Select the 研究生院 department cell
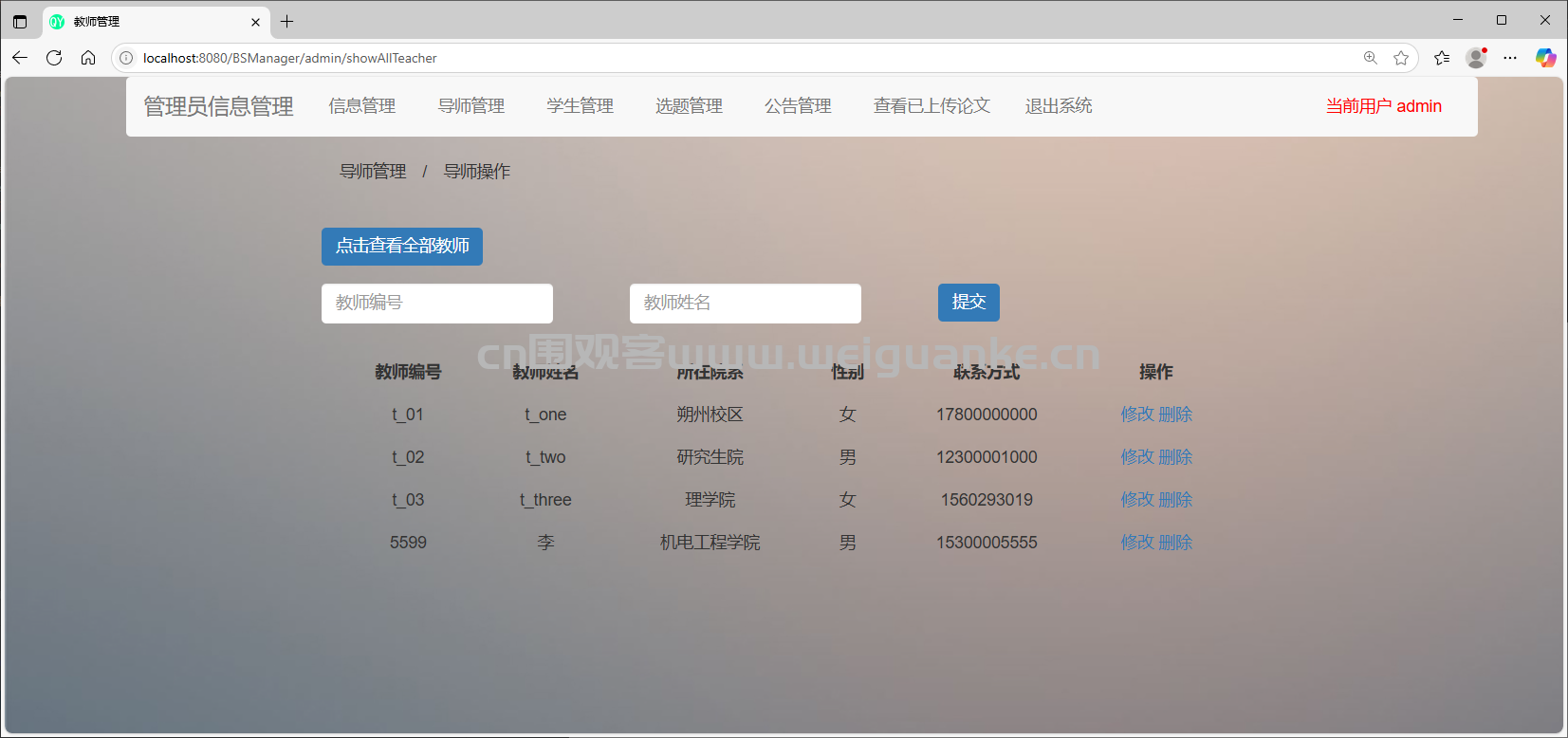The width and height of the screenshot is (1568, 738). coord(710,457)
